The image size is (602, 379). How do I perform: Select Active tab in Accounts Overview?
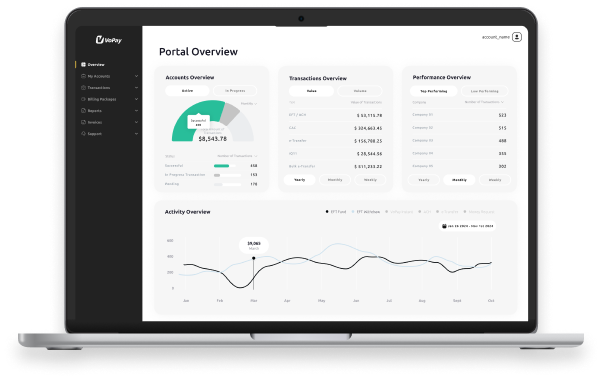click(187, 91)
